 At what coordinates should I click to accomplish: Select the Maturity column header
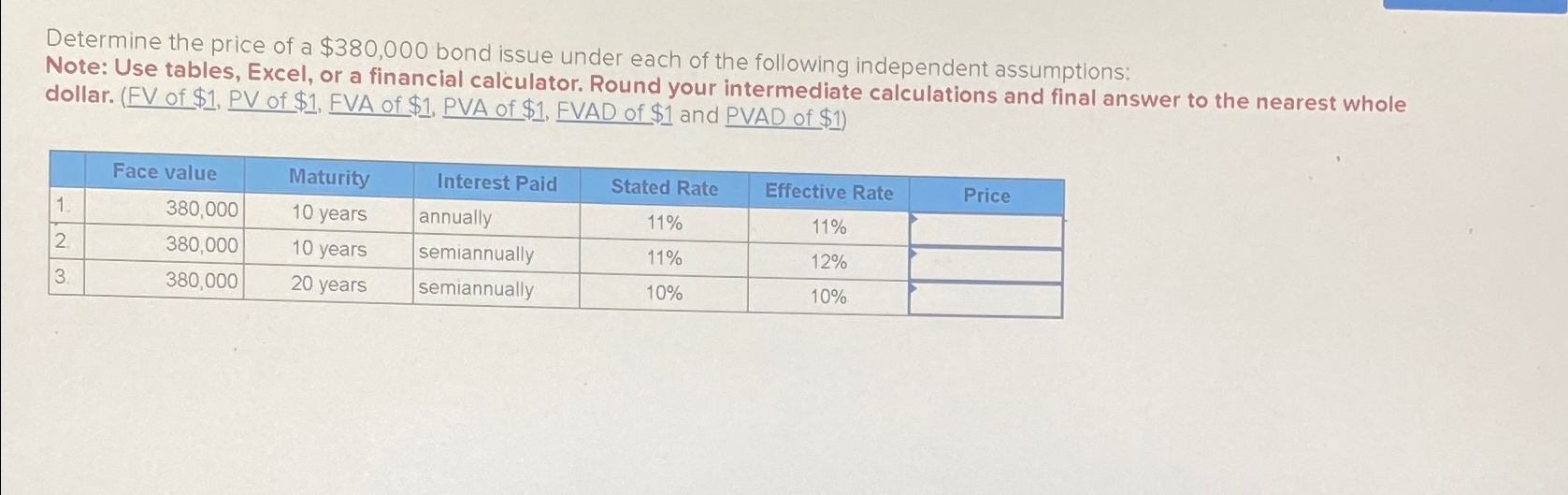coord(328,177)
